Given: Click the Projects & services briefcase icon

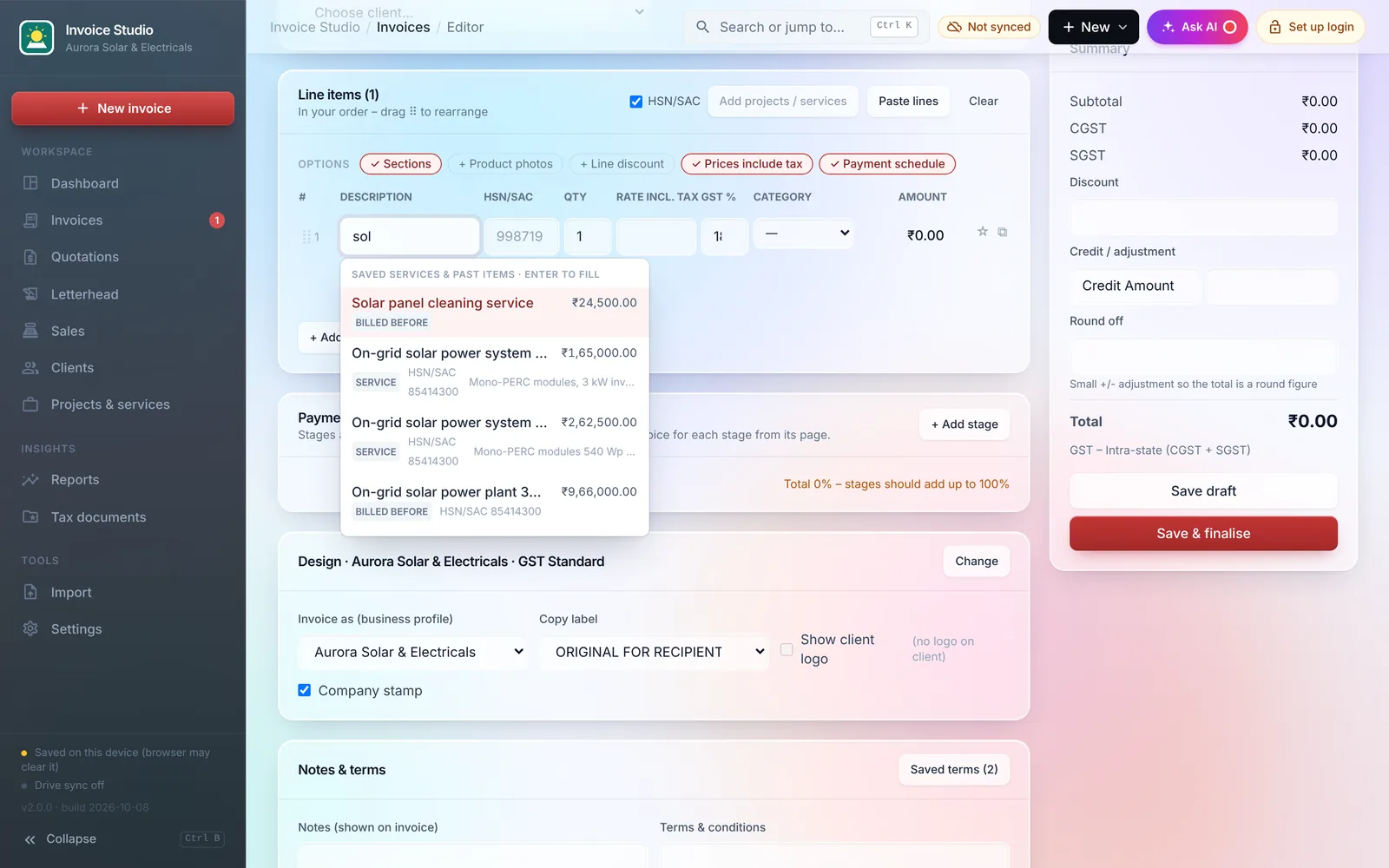Looking at the screenshot, I should point(30,404).
